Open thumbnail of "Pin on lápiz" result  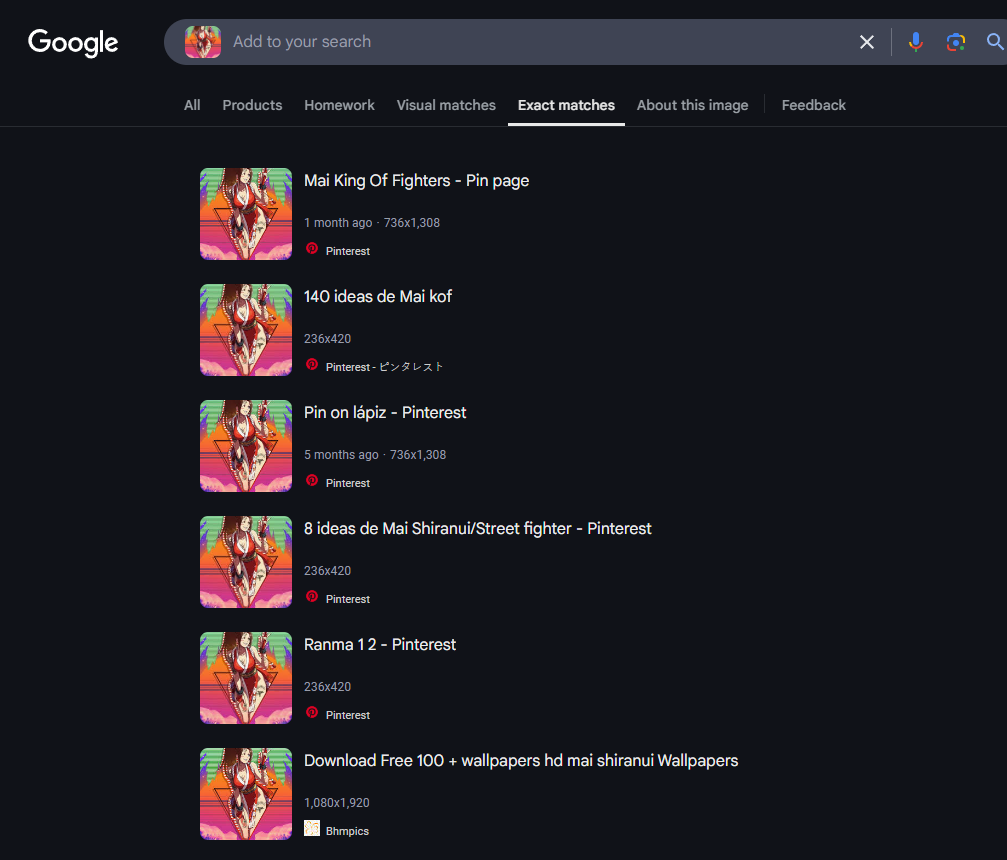point(246,446)
